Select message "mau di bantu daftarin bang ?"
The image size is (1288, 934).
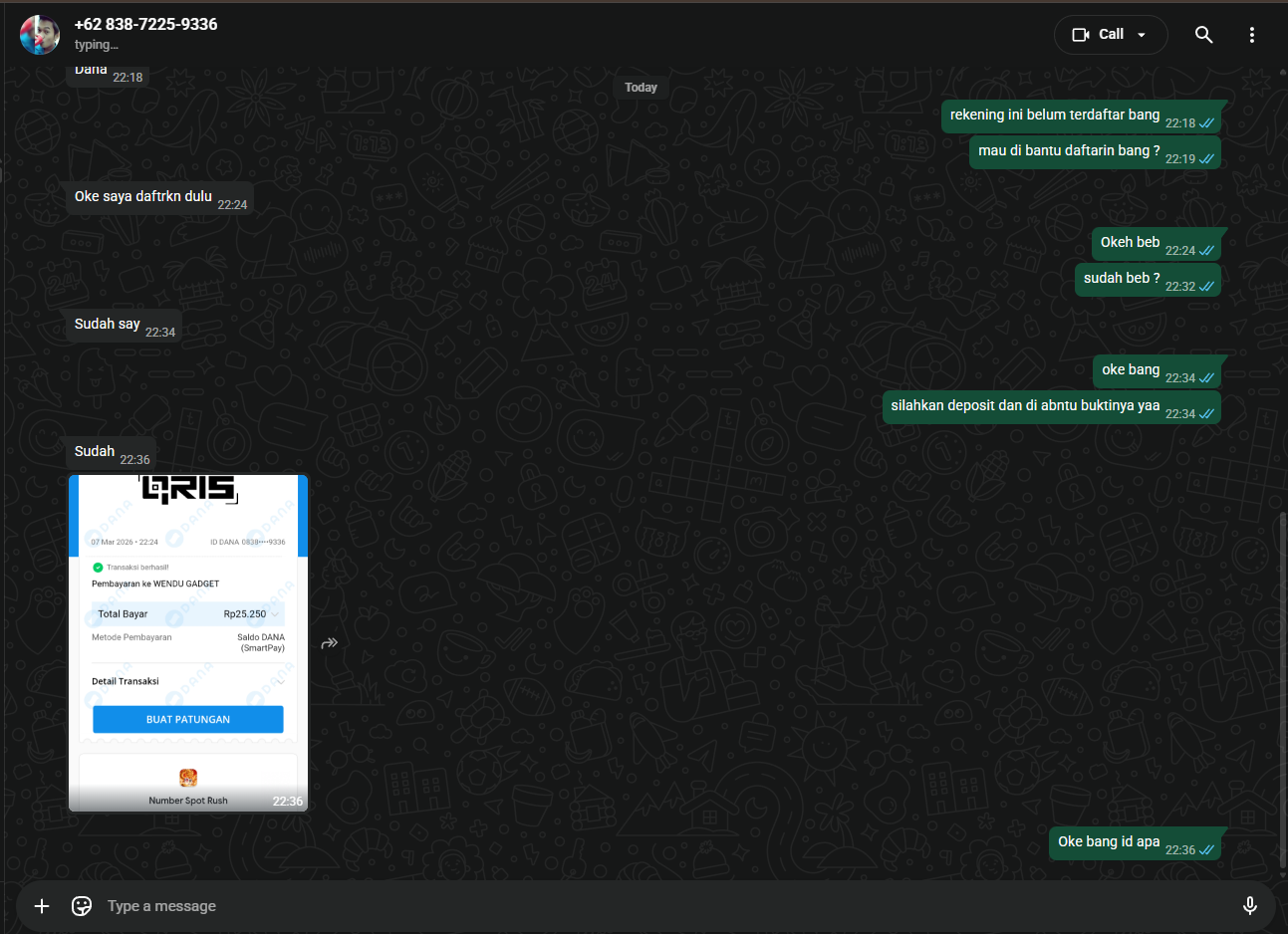(1095, 152)
